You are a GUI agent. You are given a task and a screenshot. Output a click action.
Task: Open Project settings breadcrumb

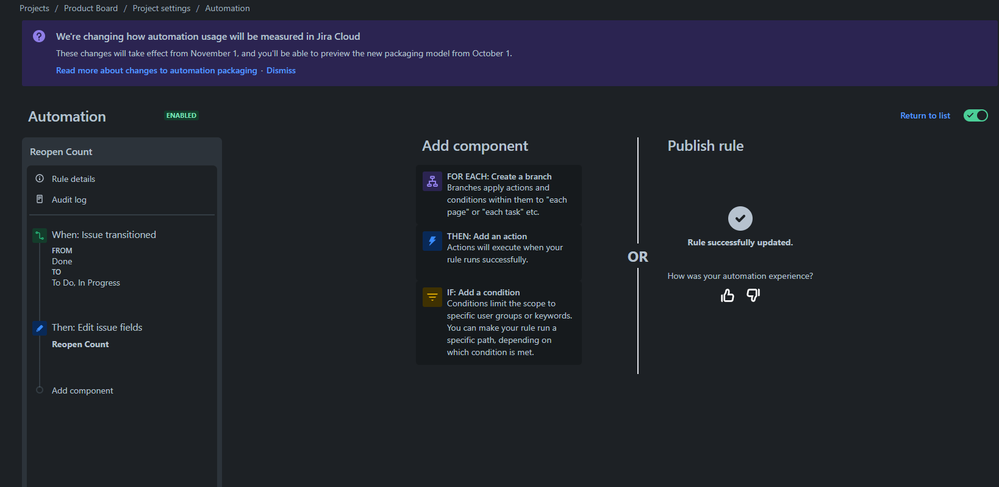pos(161,8)
